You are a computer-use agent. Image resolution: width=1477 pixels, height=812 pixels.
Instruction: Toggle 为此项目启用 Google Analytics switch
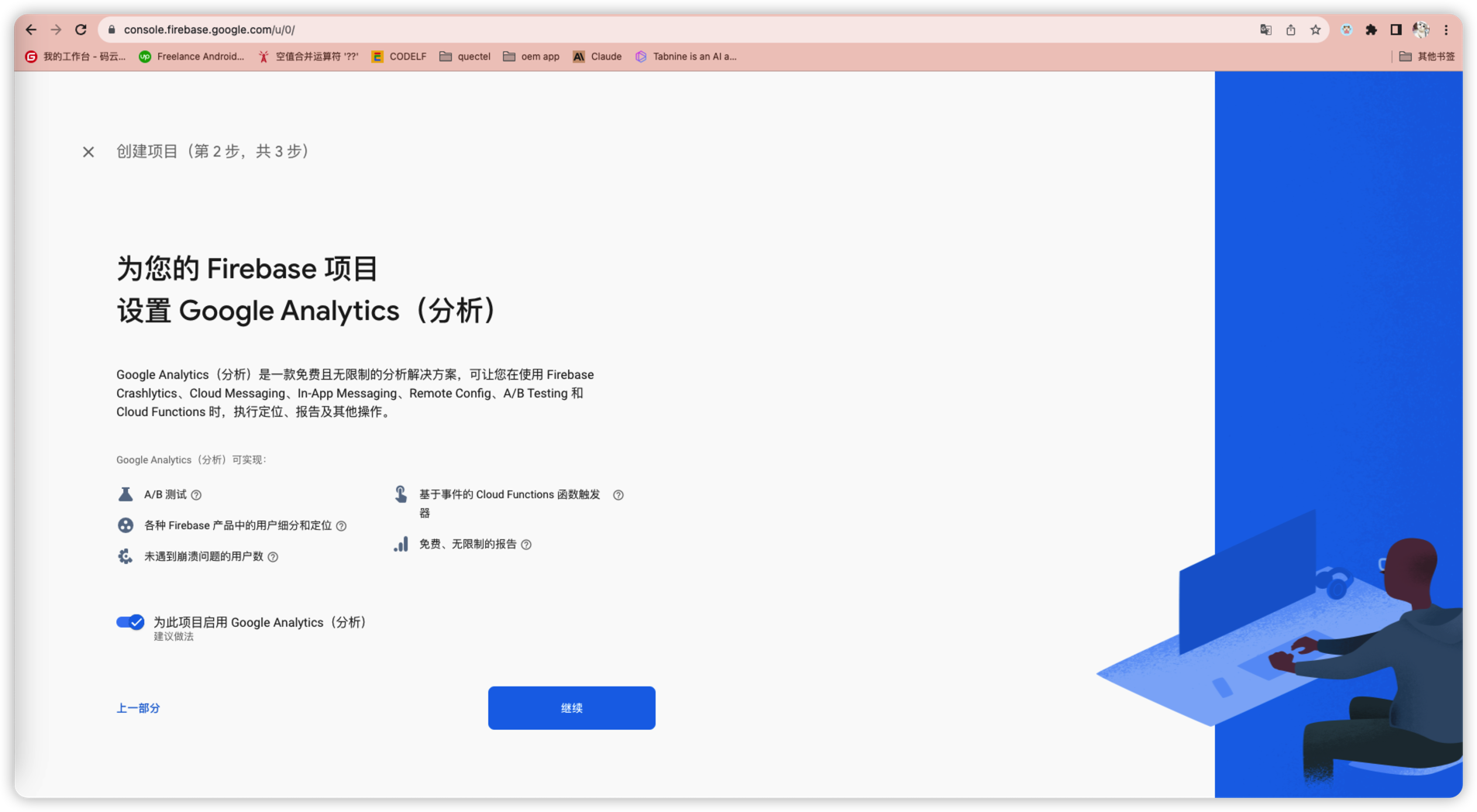(x=130, y=622)
